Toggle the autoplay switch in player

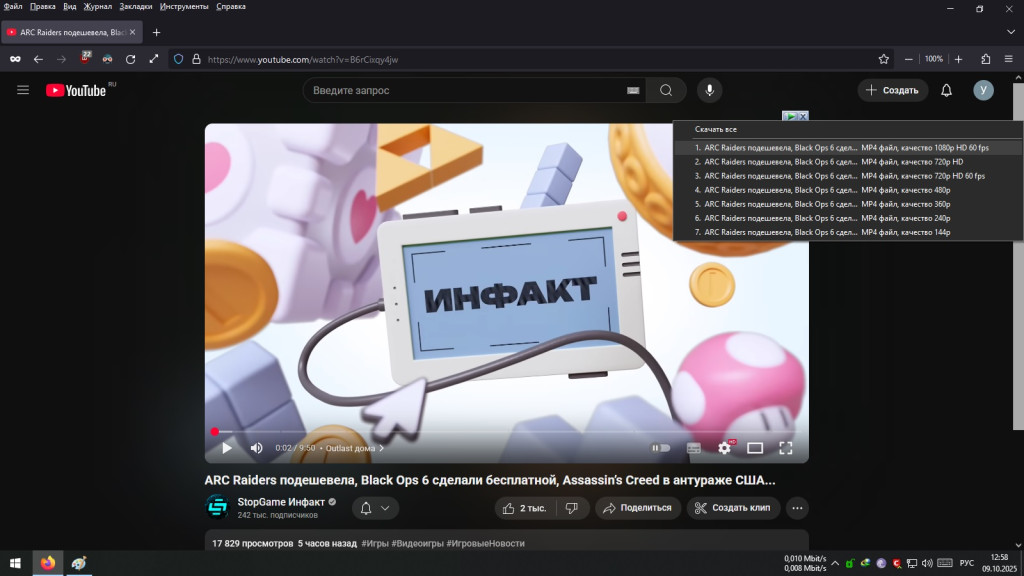point(660,448)
